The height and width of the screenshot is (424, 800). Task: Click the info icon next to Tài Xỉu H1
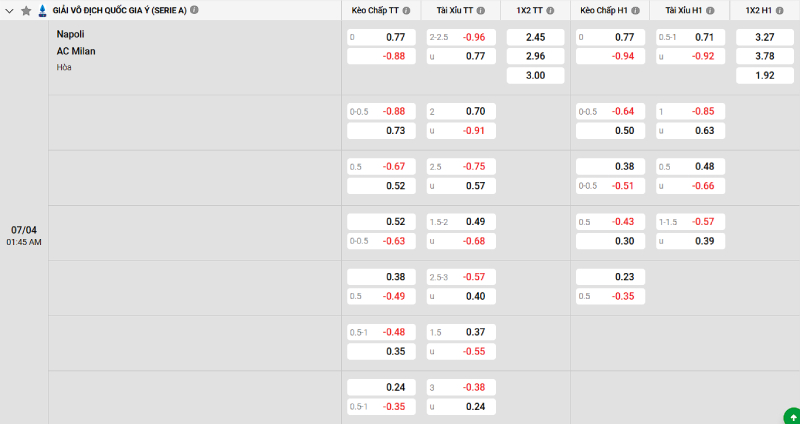point(708,10)
